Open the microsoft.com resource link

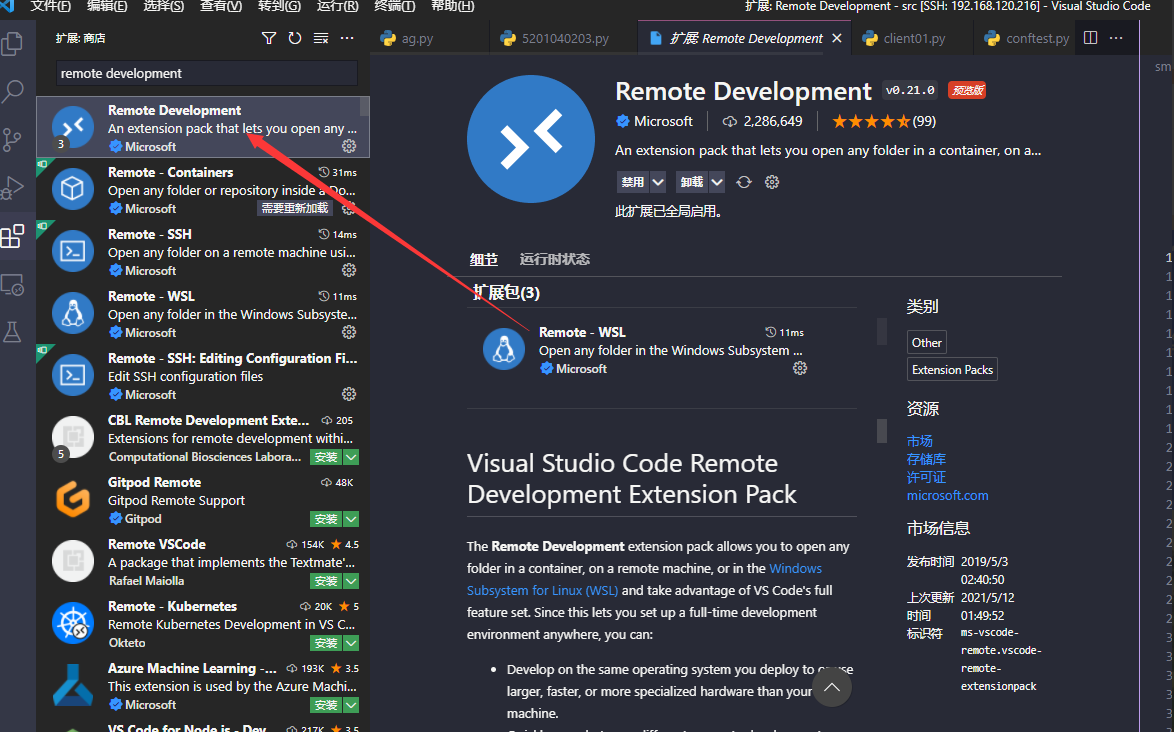pos(948,495)
